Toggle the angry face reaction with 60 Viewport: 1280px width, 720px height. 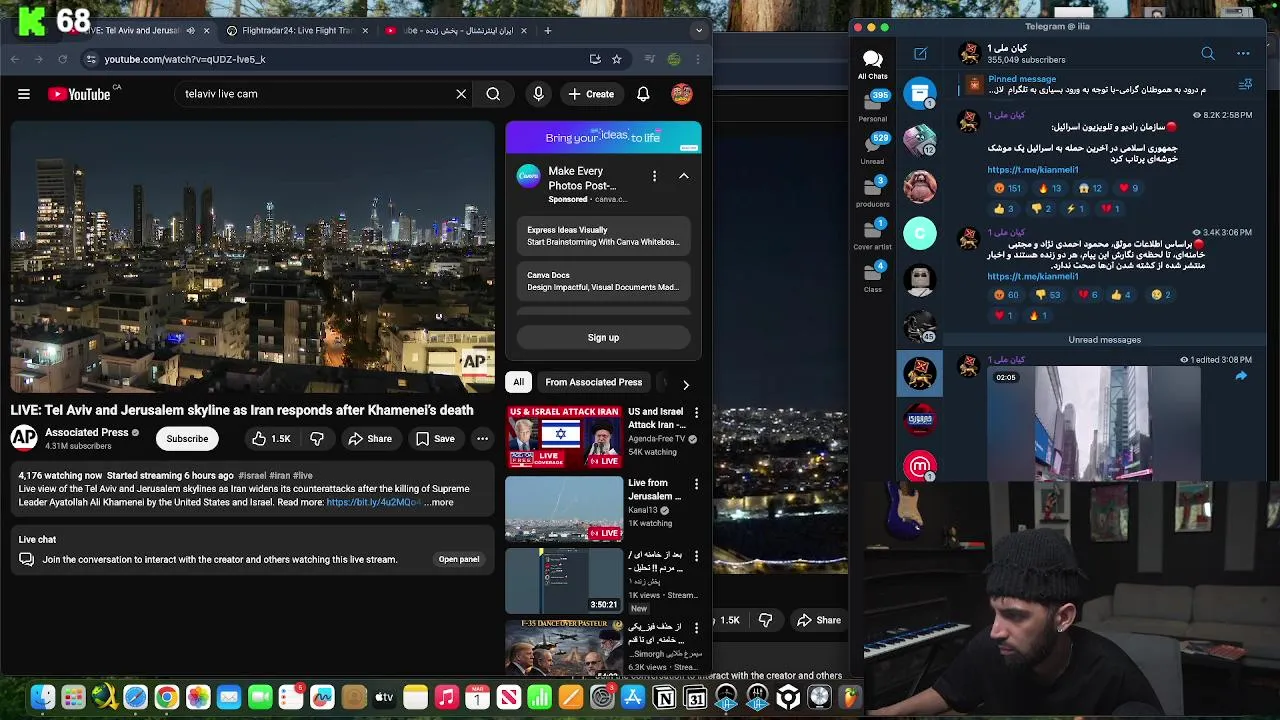(1006, 295)
